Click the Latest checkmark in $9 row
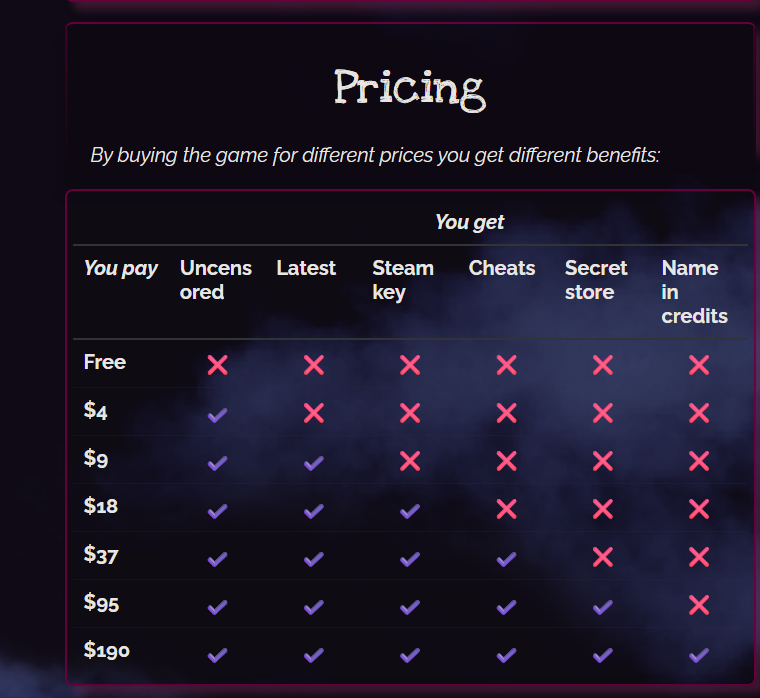Screen dimensions: 760x698 (x=314, y=462)
